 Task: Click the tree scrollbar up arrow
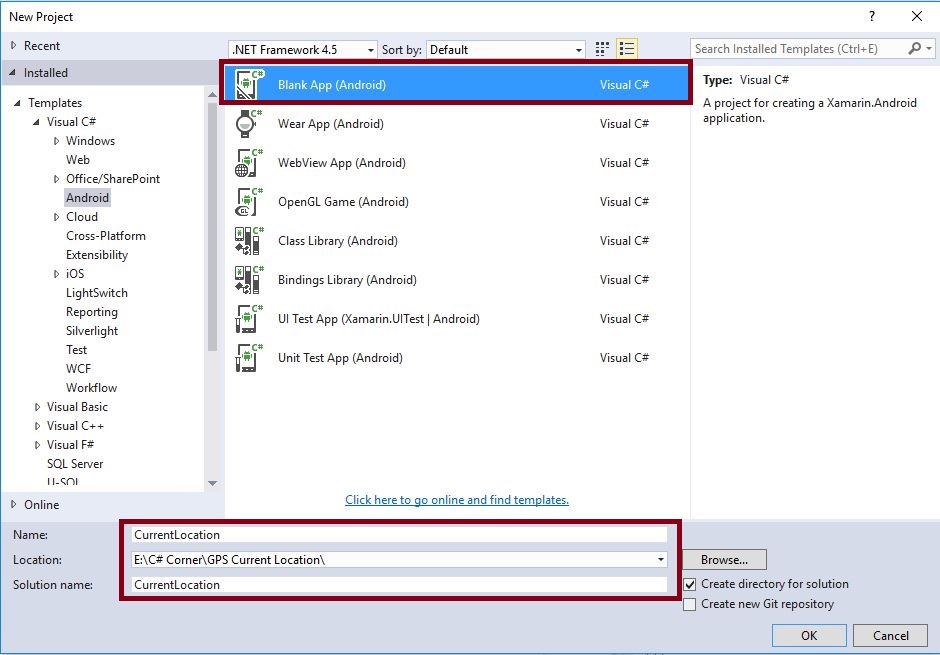212,94
